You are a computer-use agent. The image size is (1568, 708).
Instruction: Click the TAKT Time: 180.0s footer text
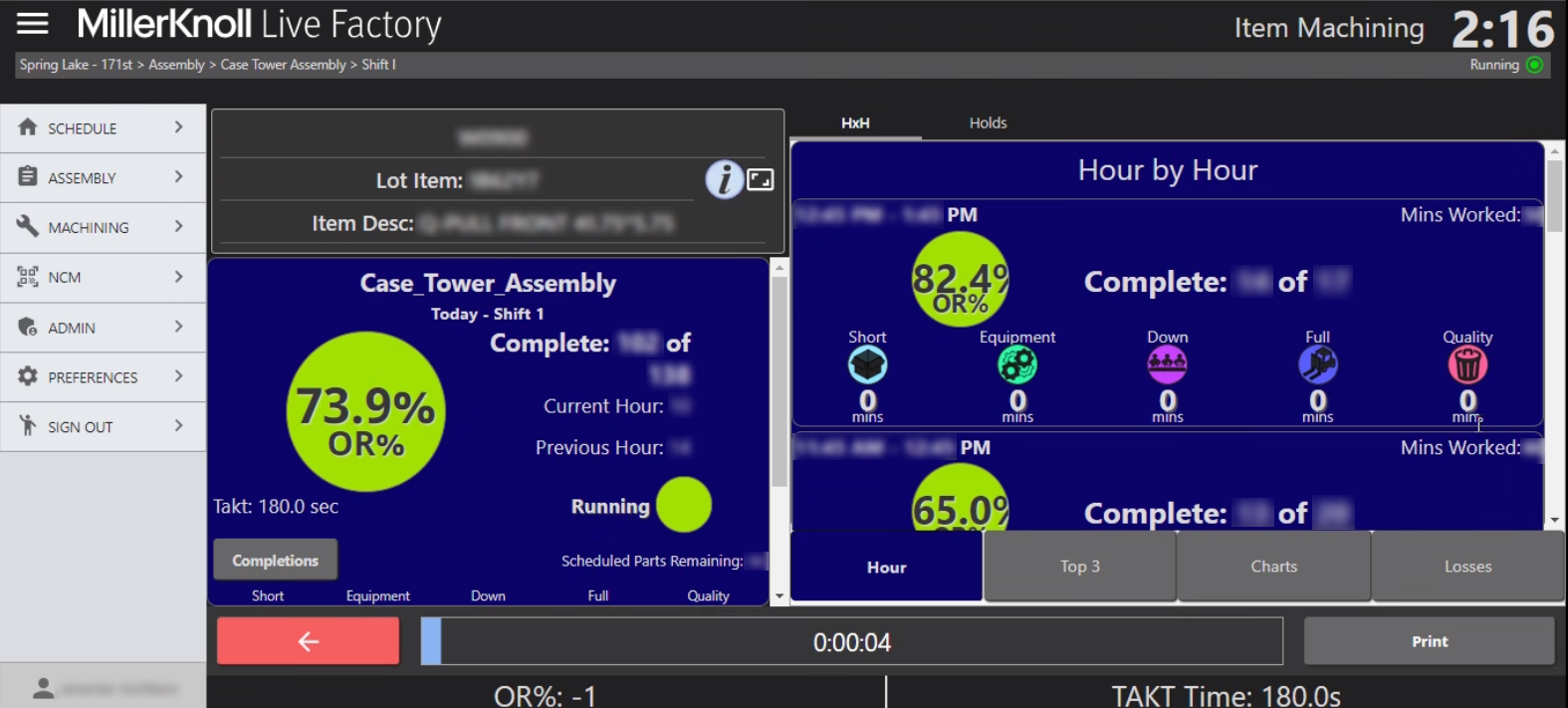click(x=1226, y=694)
